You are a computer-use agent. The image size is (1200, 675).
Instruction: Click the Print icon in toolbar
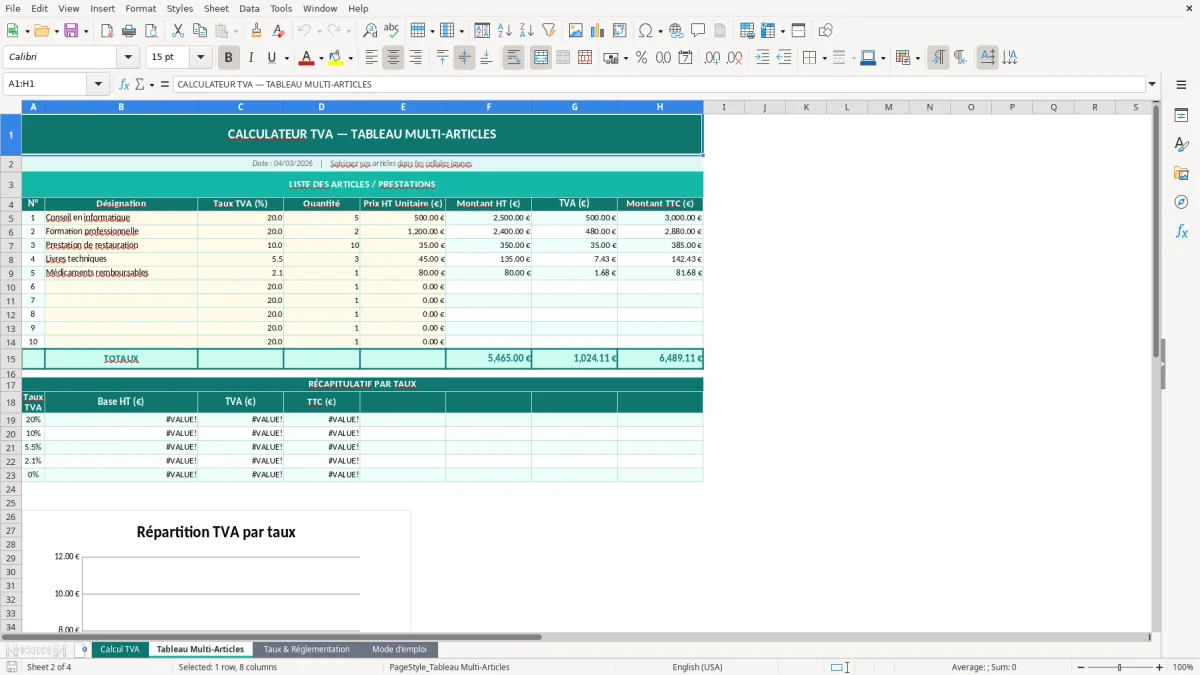(x=129, y=31)
